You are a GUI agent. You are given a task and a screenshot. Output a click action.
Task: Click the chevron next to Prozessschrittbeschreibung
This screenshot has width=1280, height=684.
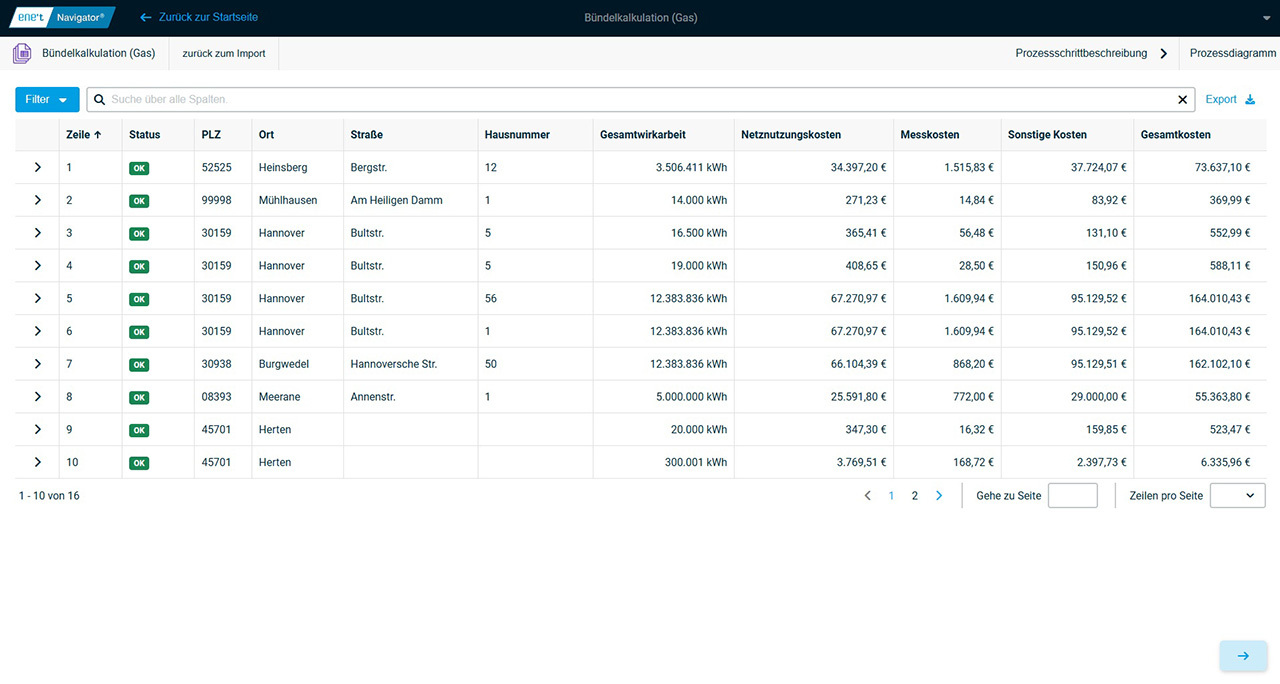pyautogui.click(x=1164, y=54)
